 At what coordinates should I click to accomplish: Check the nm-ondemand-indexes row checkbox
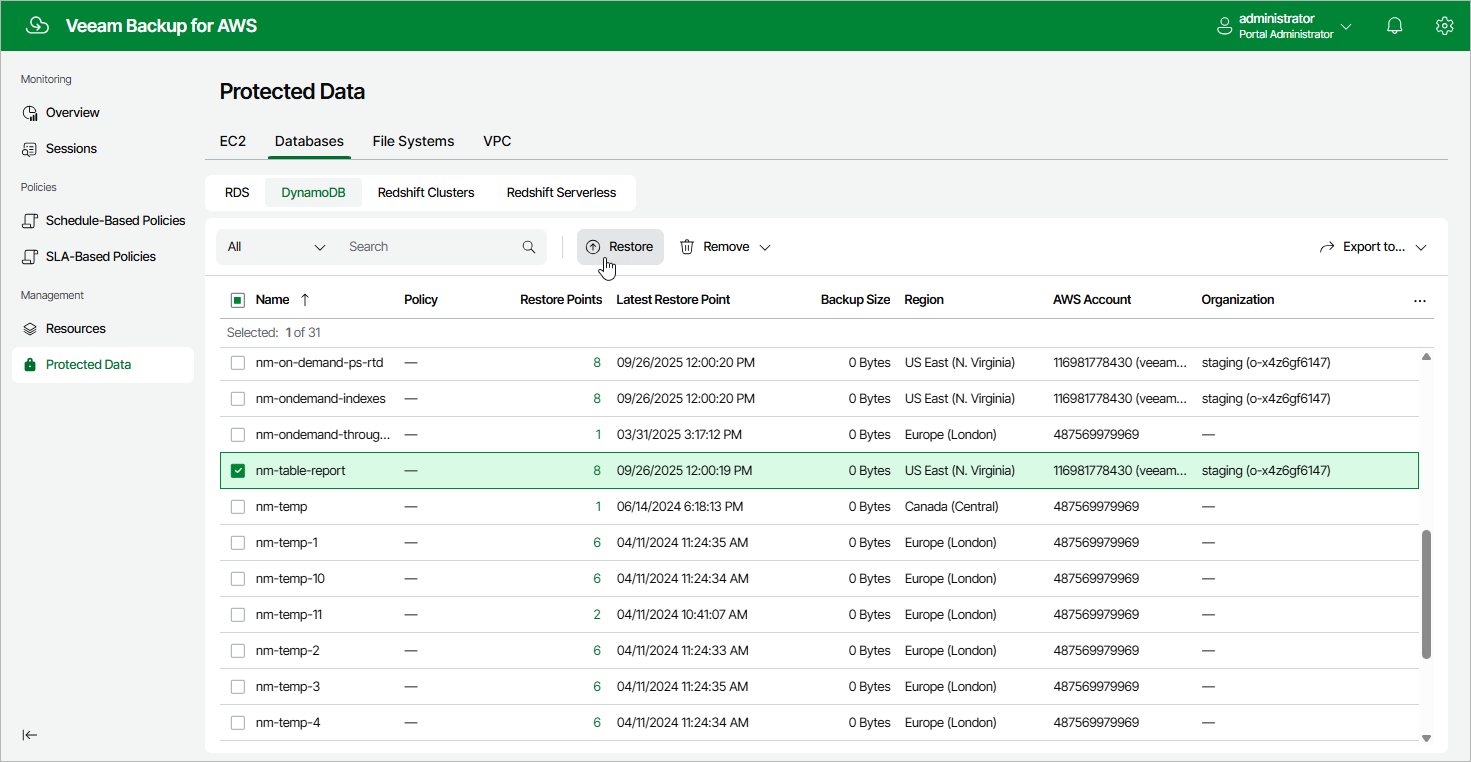238,399
